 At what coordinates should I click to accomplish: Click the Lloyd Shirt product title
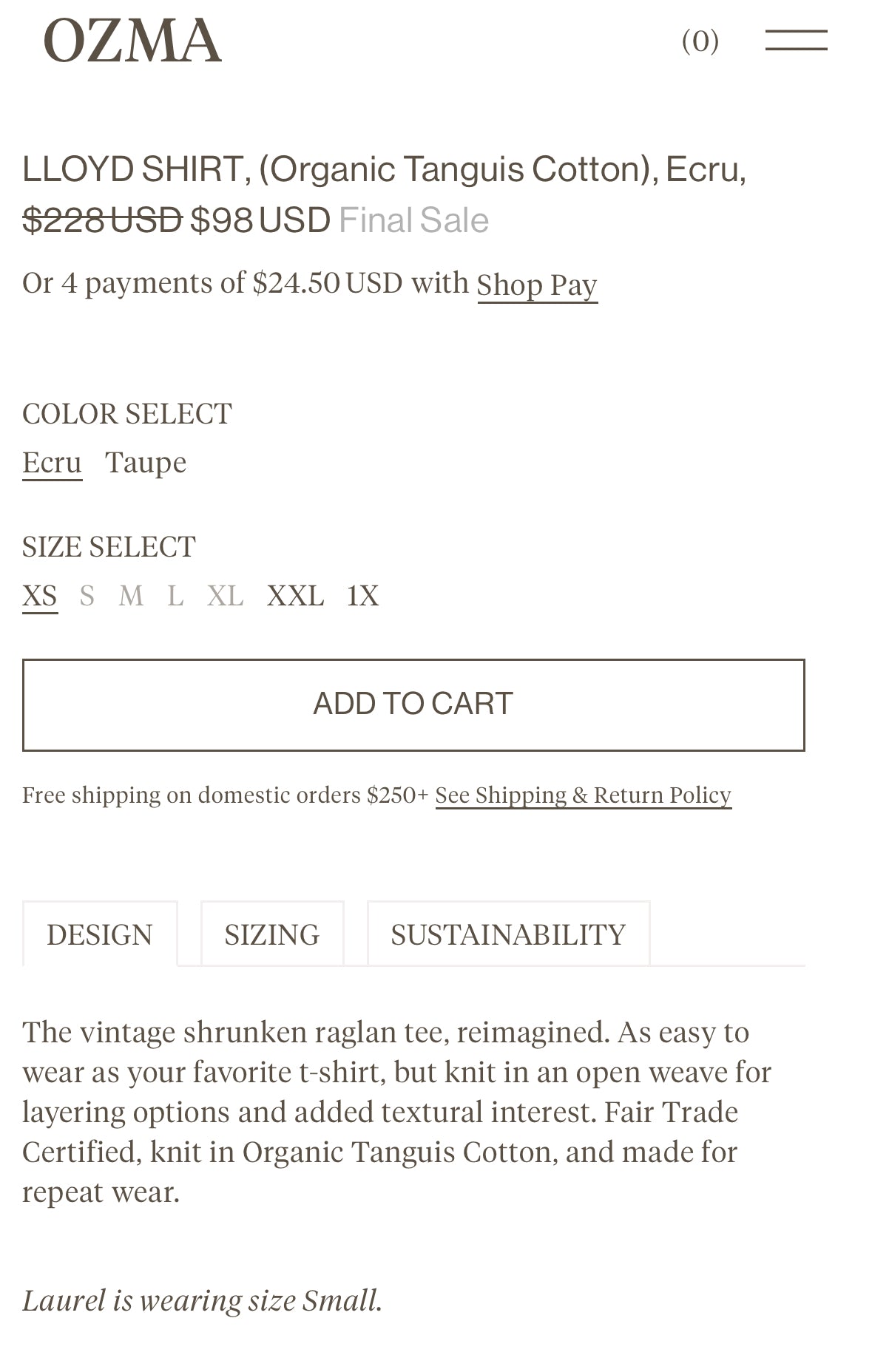tap(384, 169)
